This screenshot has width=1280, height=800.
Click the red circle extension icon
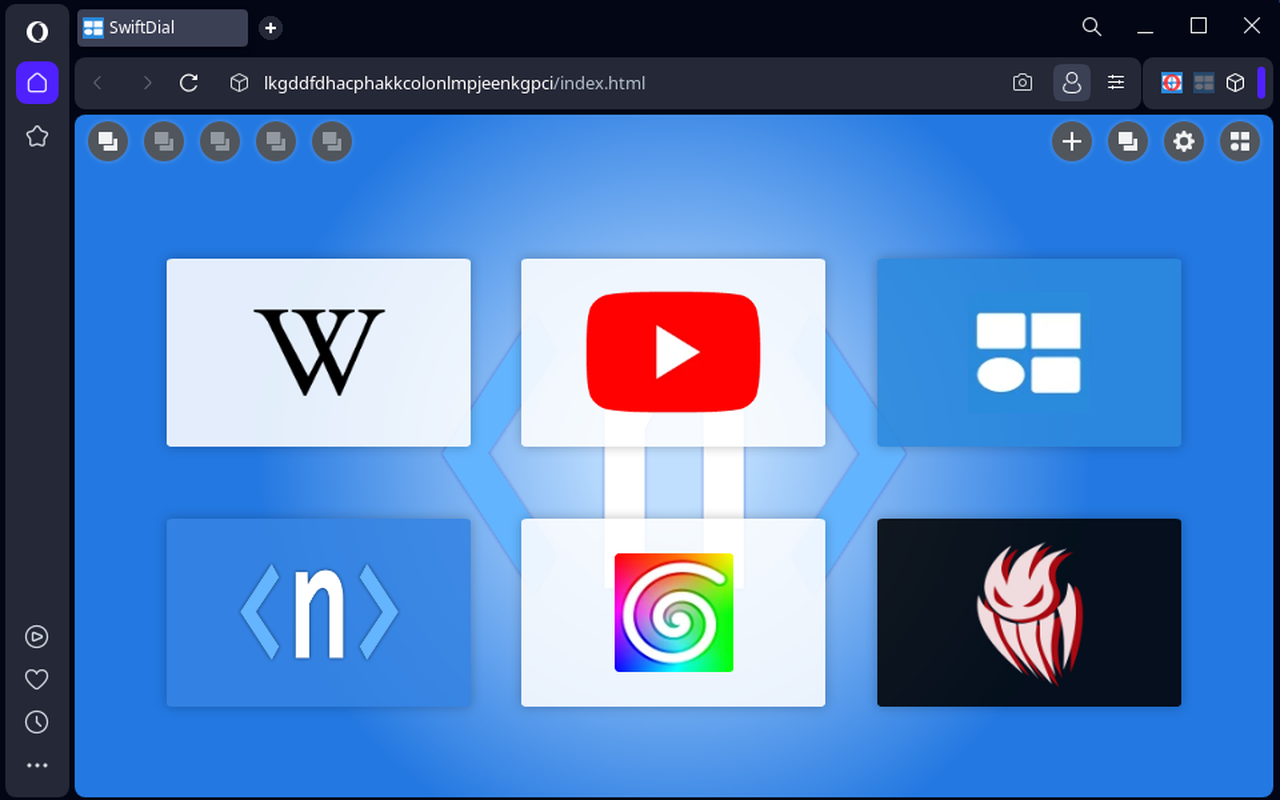(1173, 83)
